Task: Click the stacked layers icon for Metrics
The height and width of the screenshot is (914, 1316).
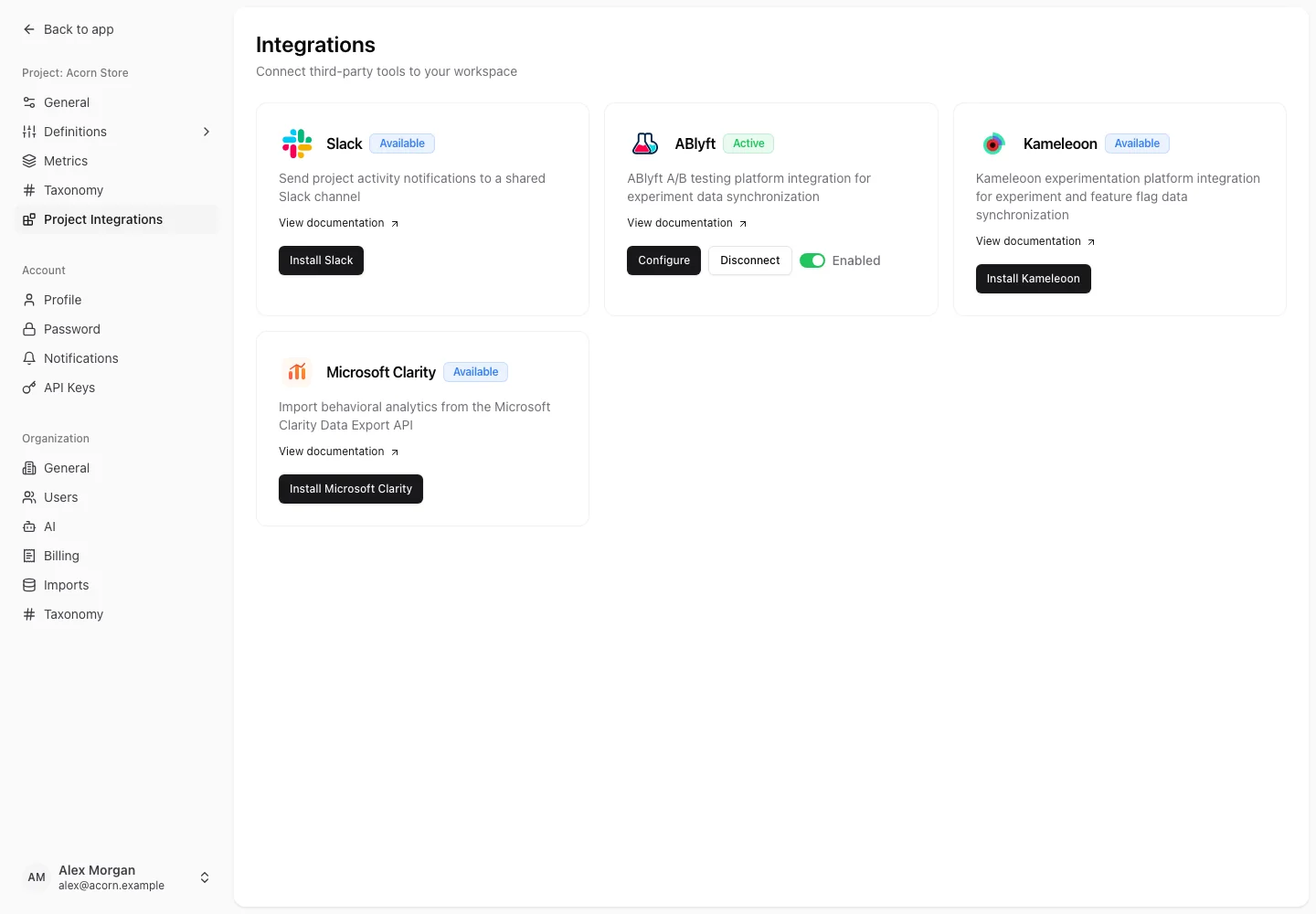Action: coord(29,161)
